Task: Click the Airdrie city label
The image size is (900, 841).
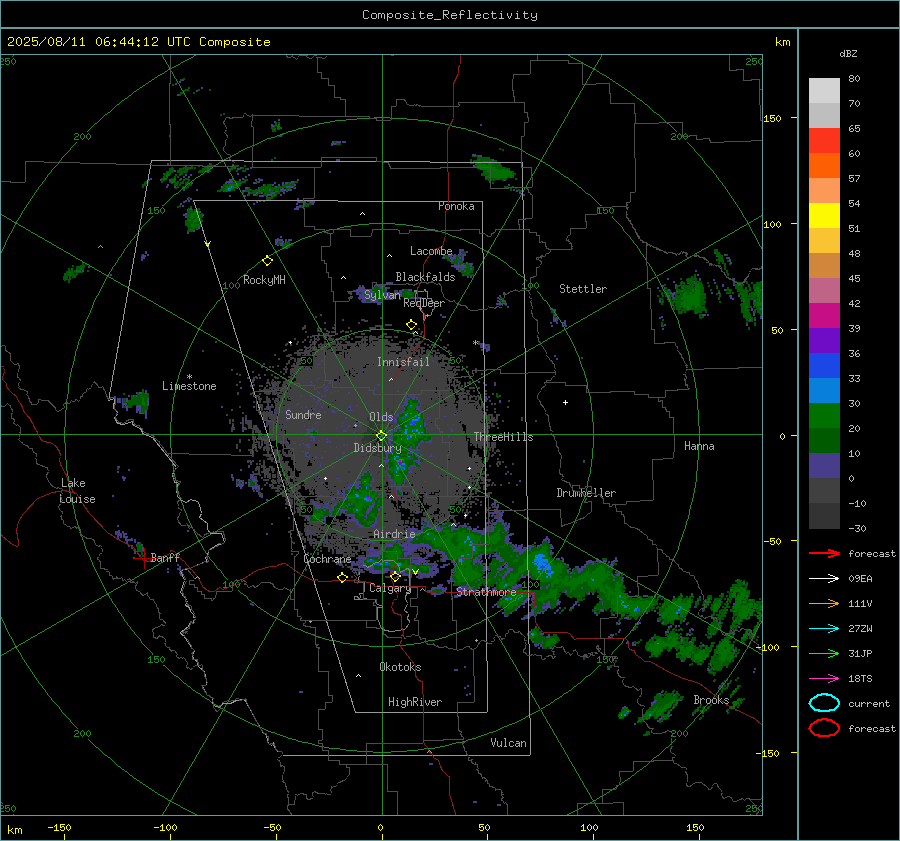Action: pyautogui.click(x=394, y=534)
